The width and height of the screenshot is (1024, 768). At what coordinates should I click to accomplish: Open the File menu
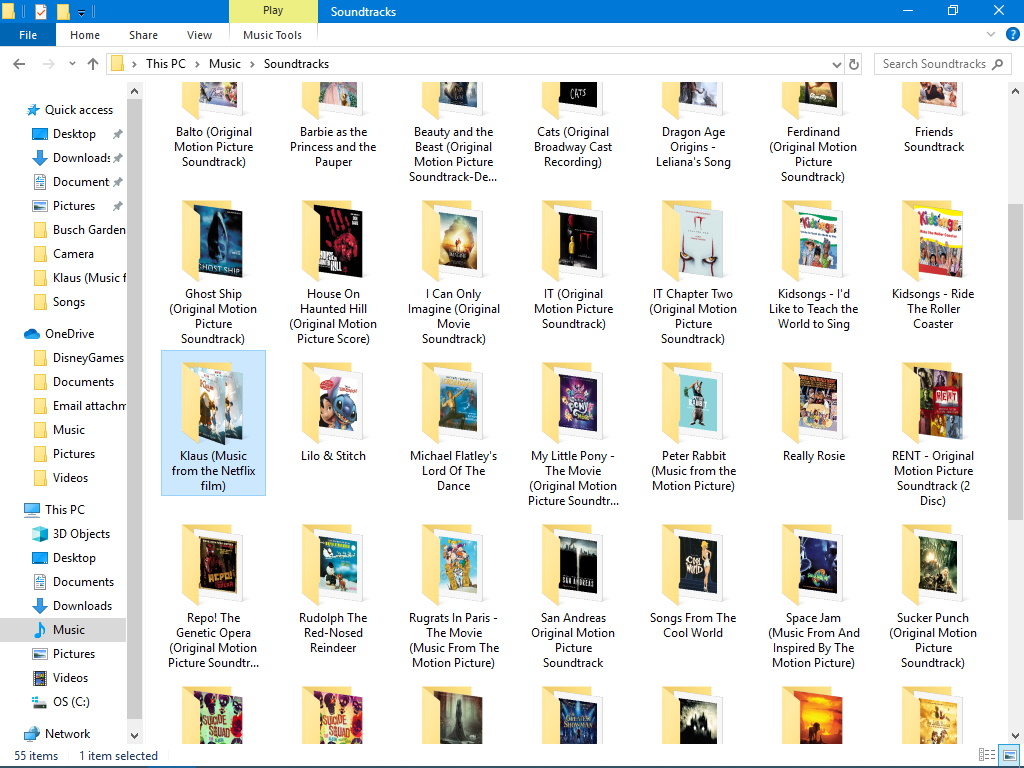click(x=28, y=35)
